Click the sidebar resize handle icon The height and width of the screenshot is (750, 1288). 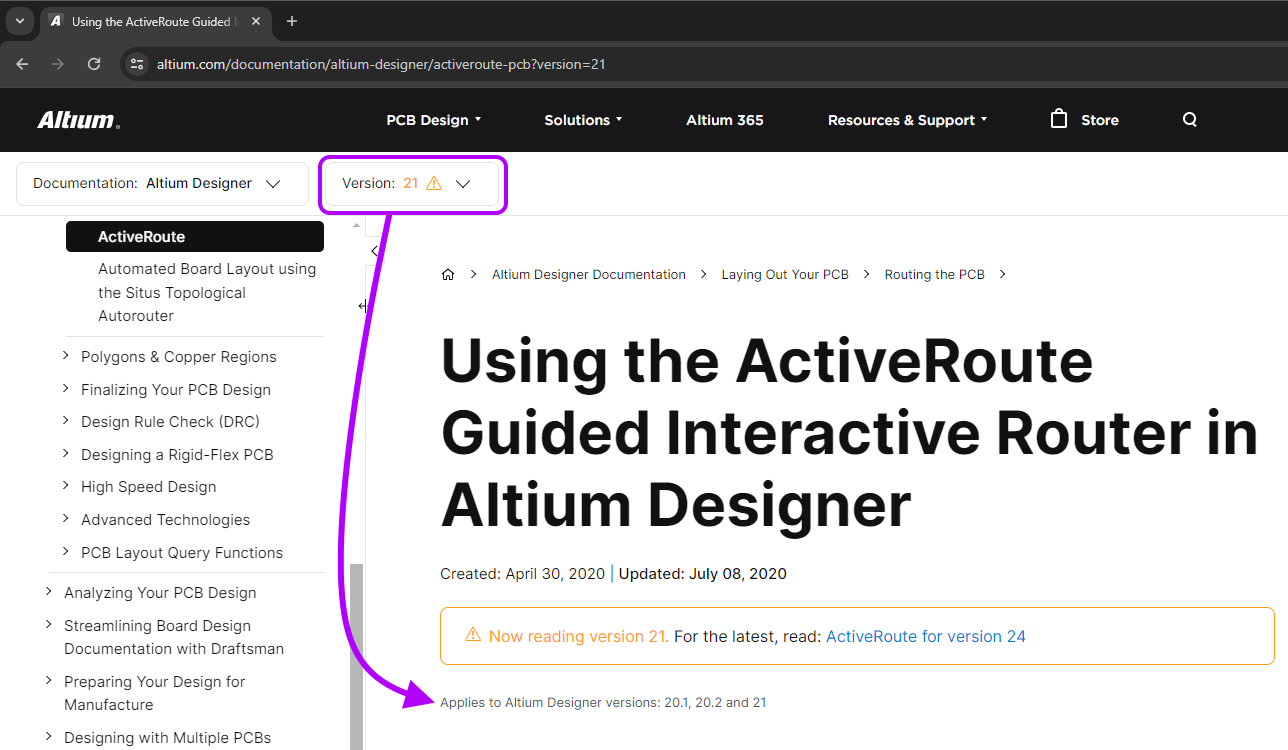364,306
